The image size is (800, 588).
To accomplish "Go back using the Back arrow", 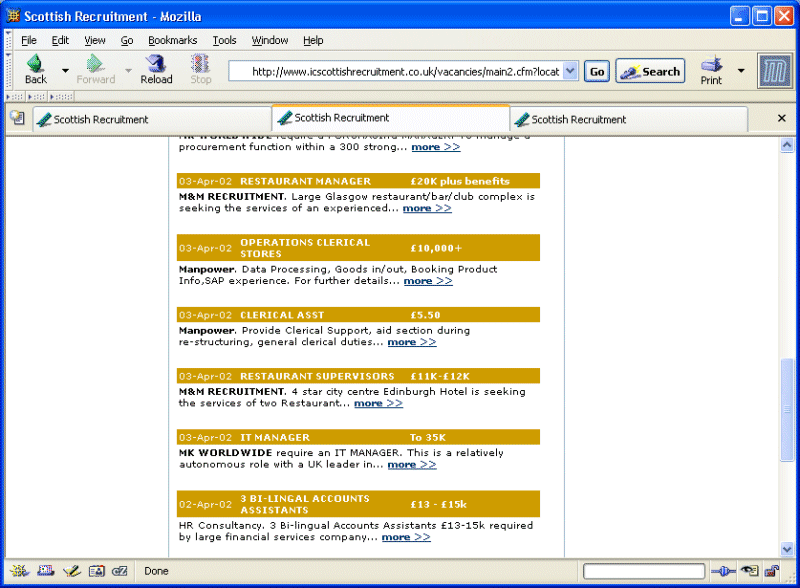I will pyautogui.click(x=36, y=69).
